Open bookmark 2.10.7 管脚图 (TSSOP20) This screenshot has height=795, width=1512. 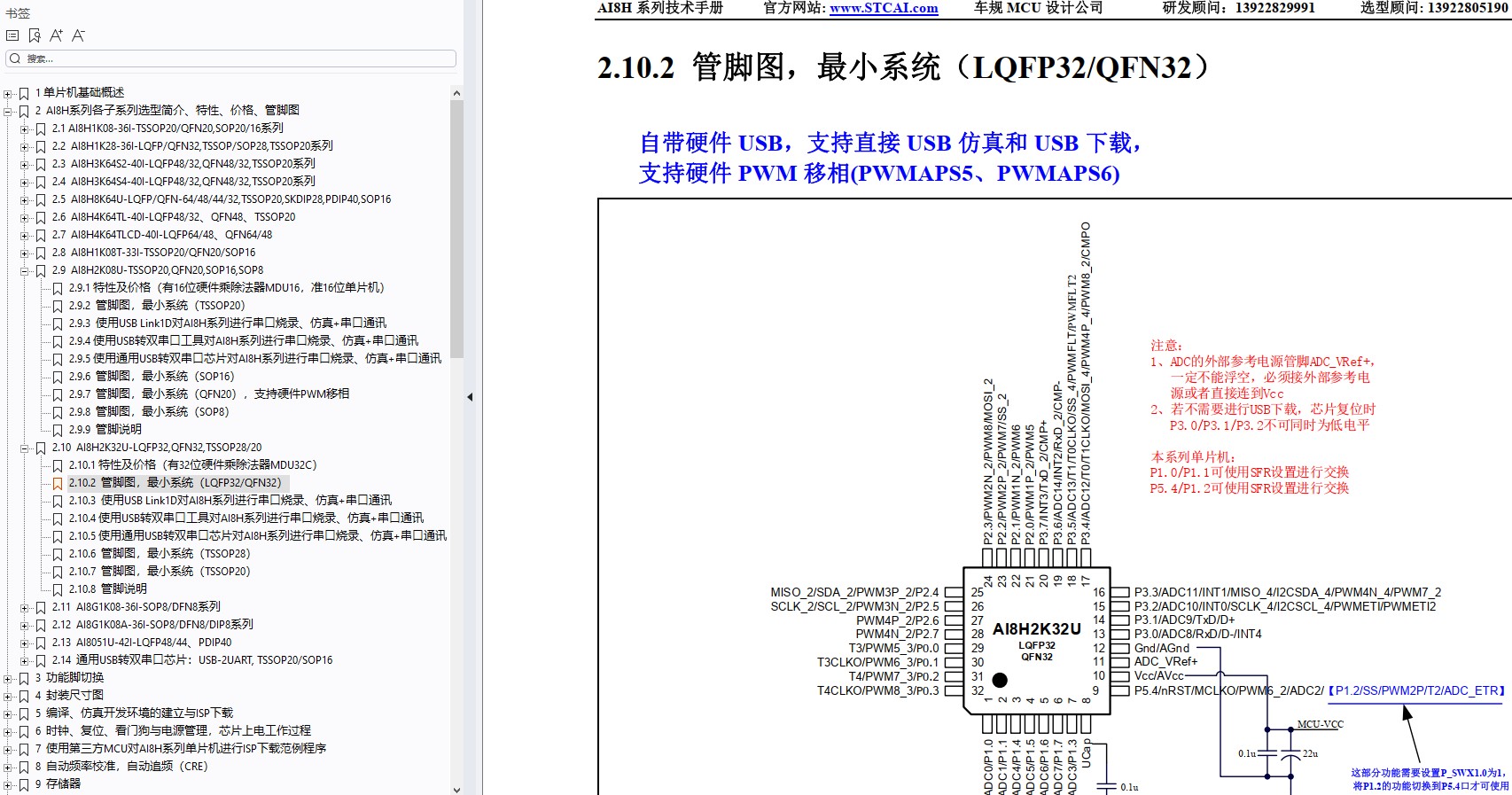pos(160,572)
